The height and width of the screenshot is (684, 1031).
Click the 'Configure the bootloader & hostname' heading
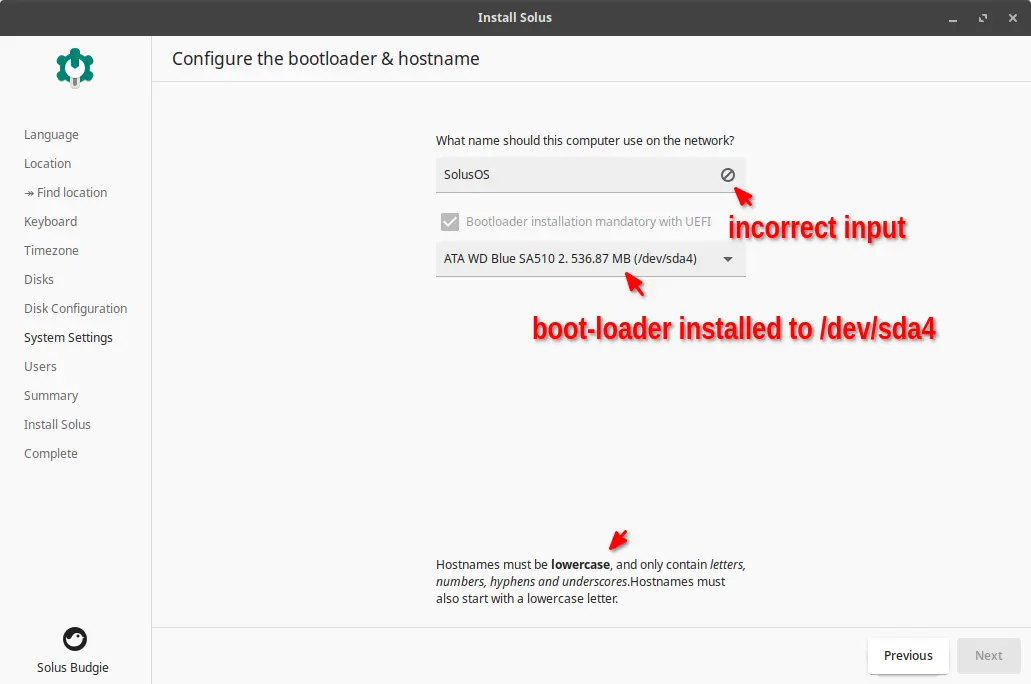[x=325, y=59]
